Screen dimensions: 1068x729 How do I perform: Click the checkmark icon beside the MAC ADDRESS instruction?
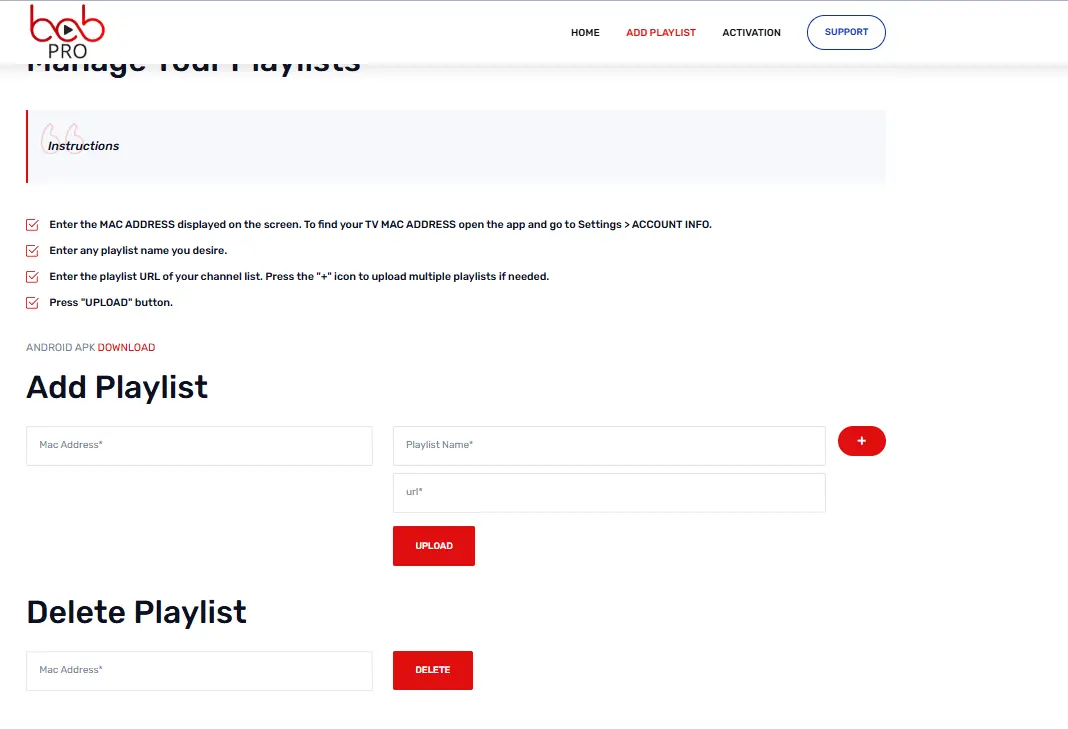click(x=33, y=225)
